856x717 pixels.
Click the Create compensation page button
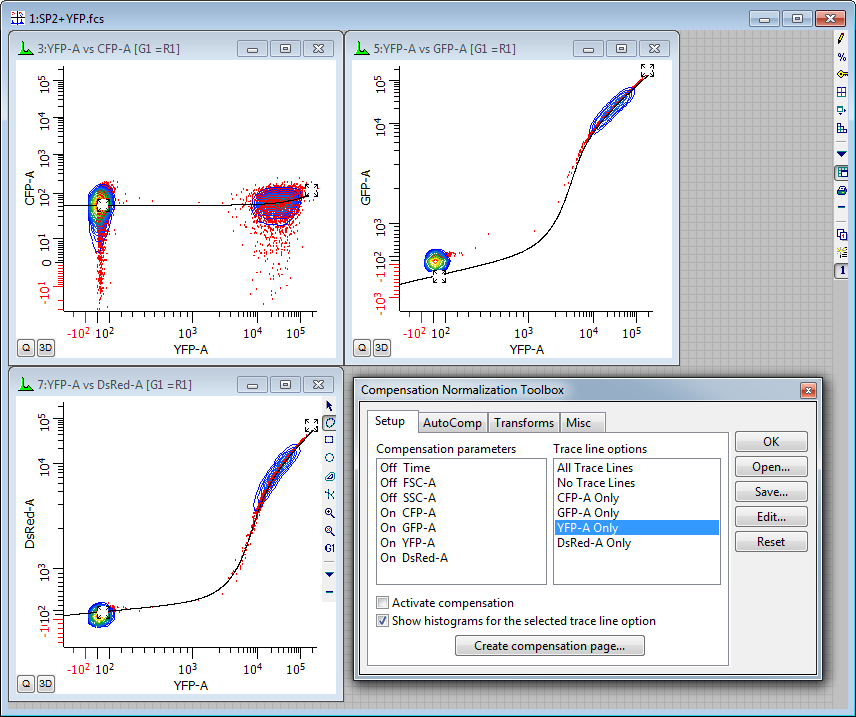[x=550, y=646]
